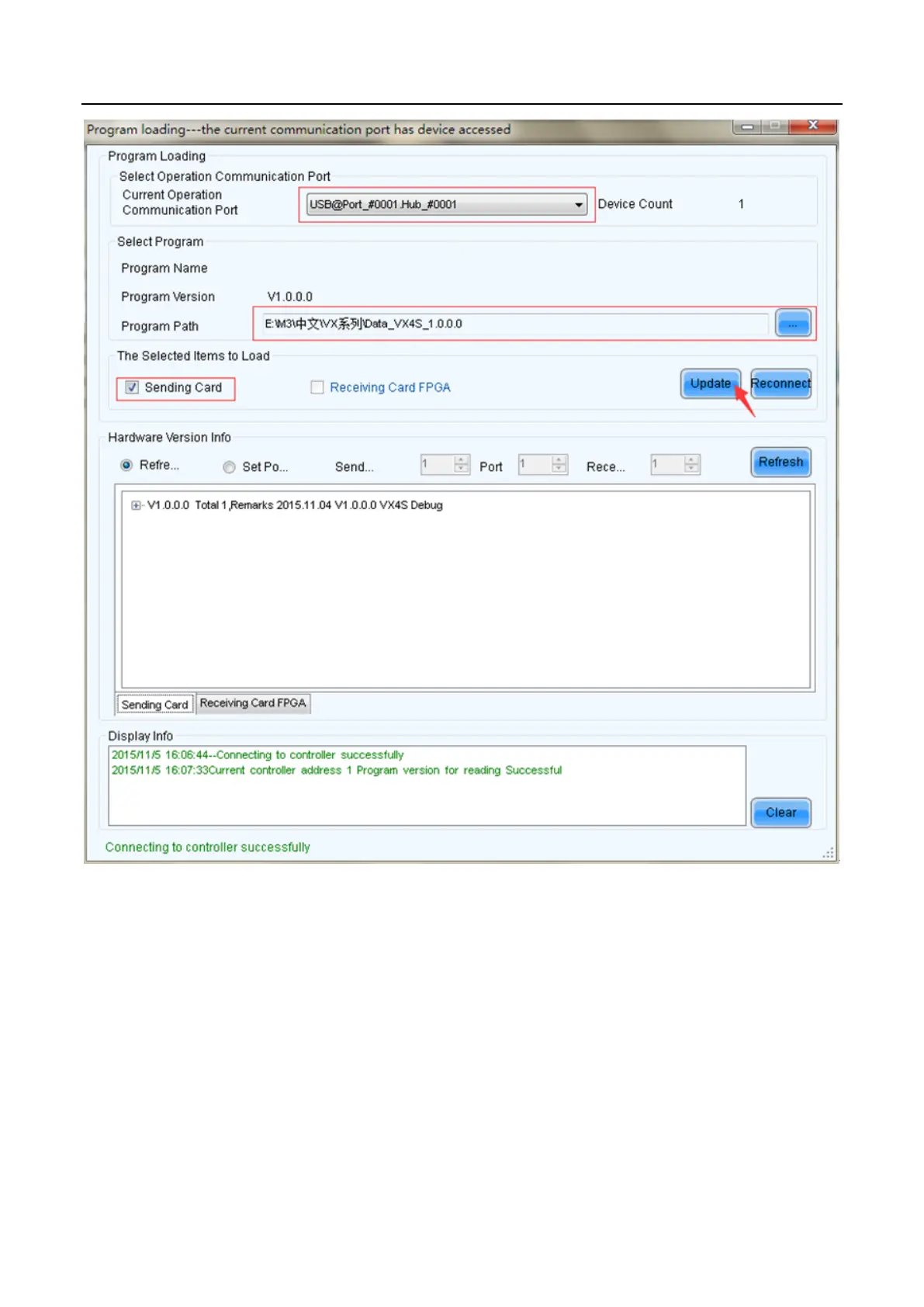The width and height of the screenshot is (924, 1307).
Task: Select the Set Po... radio button
Action: [229, 467]
